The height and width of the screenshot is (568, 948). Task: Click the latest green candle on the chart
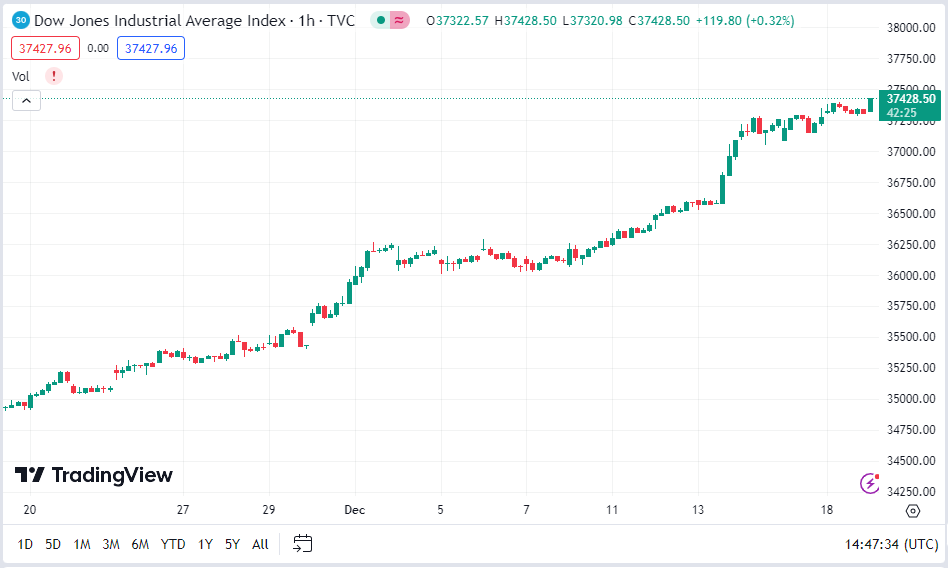click(871, 105)
